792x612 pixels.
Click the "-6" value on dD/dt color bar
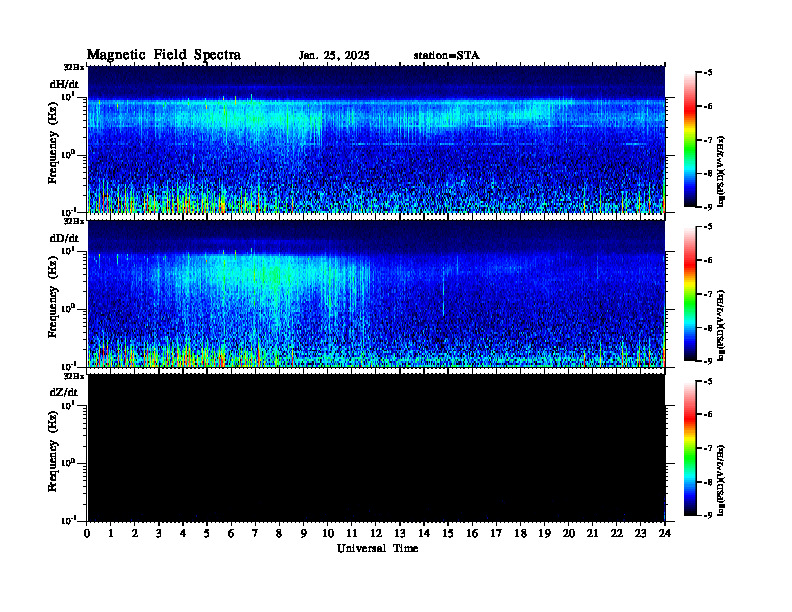coord(708,260)
